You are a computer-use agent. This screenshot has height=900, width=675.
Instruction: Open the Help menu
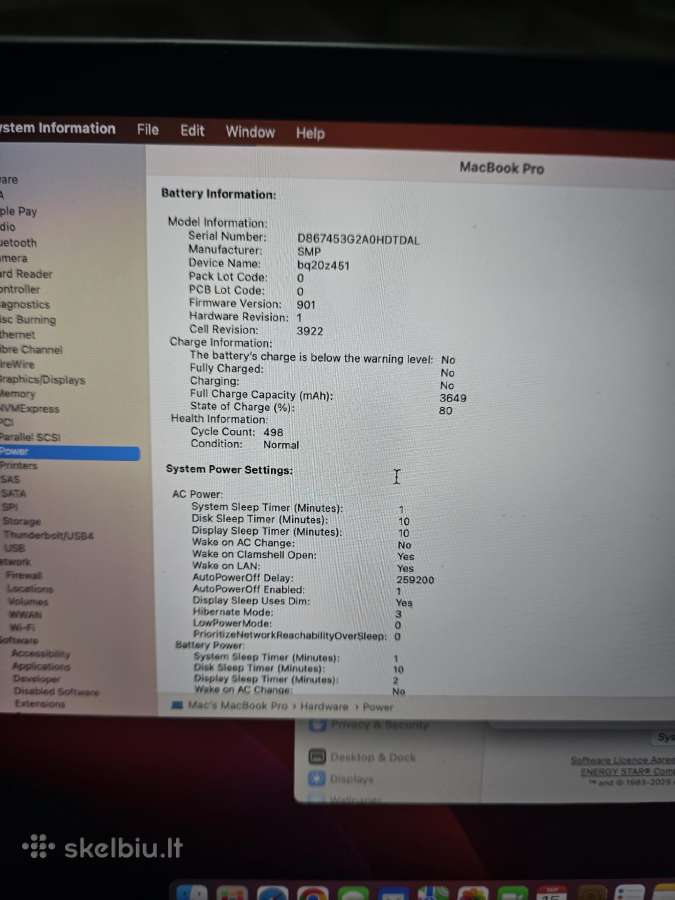pos(311,133)
